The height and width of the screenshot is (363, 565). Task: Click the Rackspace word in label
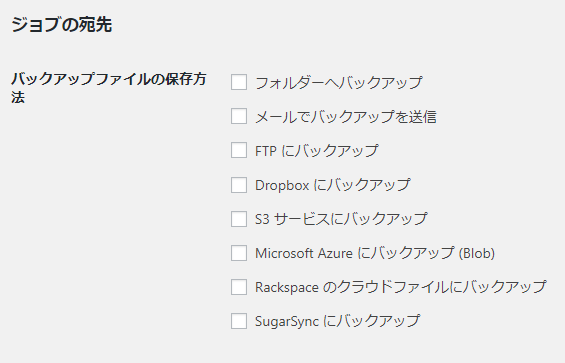(x=287, y=287)
